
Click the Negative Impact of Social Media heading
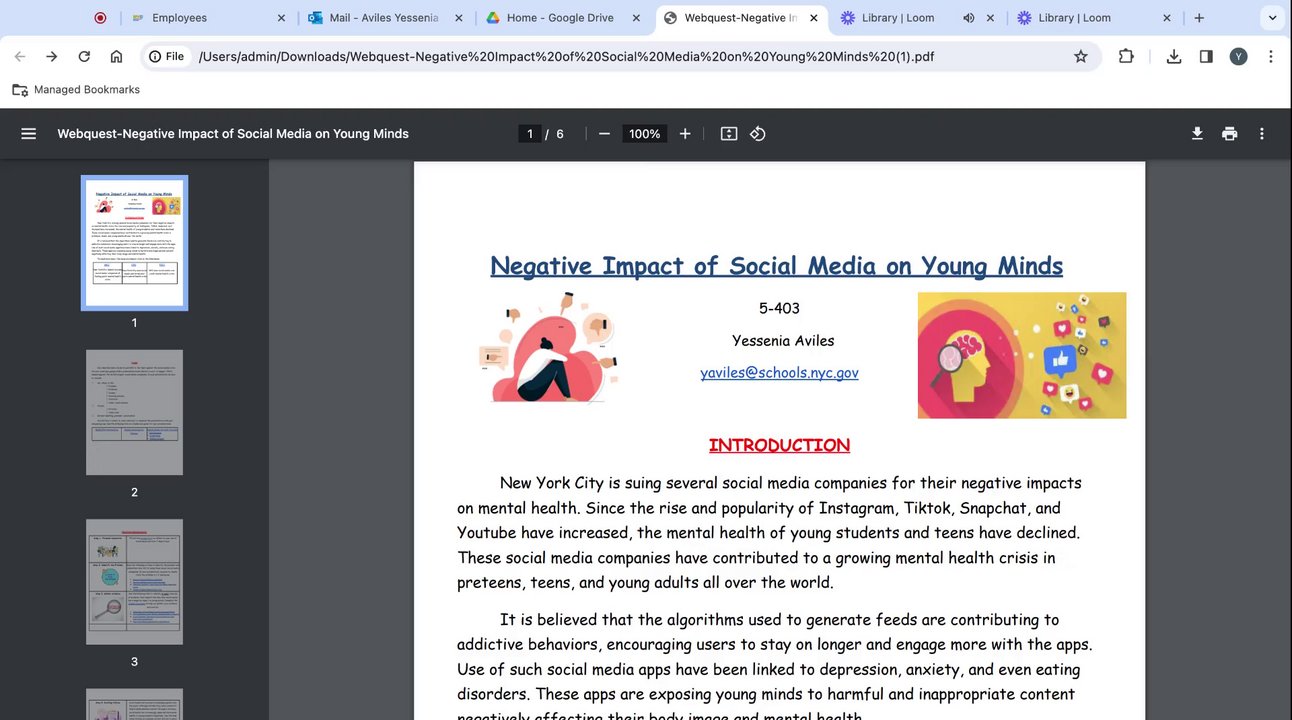point(776,266)
